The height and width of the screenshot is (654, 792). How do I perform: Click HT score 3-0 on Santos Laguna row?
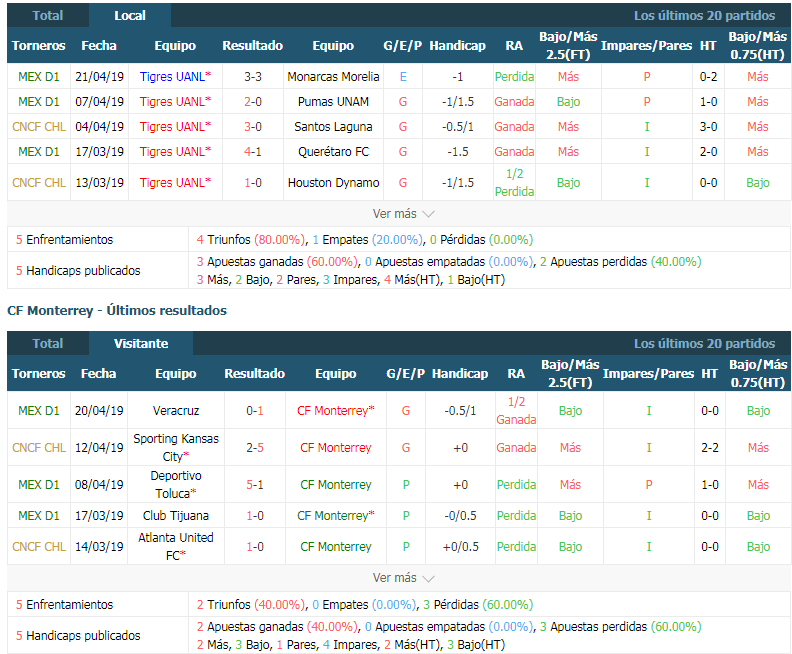click(x=708, y=127)
